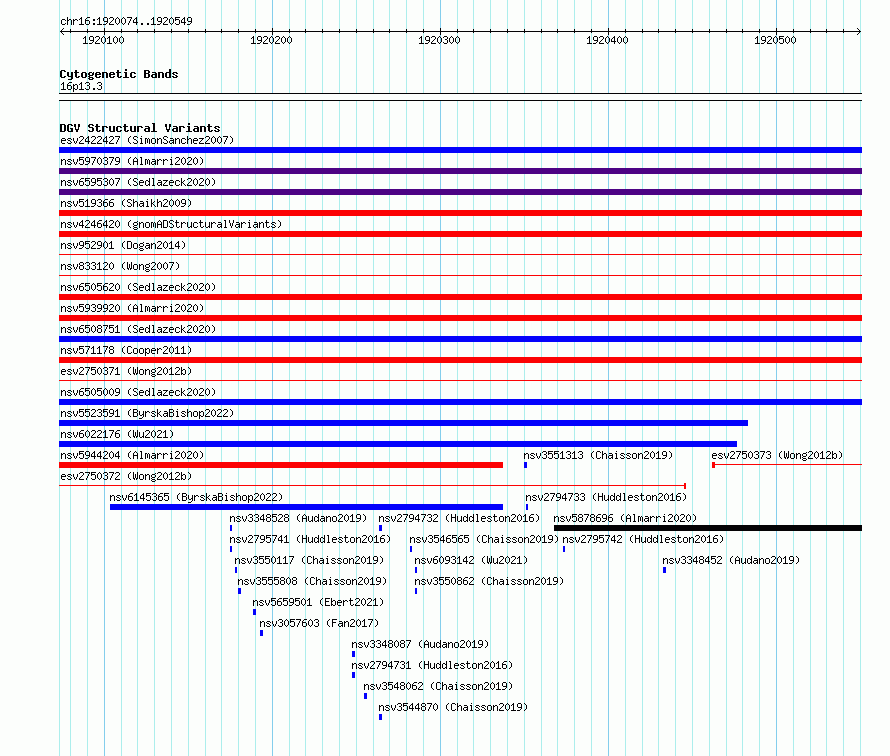890x756 pixels.
Task: Click ruler position 1920100
Action: pyautogui.click(x=103, y=40)
